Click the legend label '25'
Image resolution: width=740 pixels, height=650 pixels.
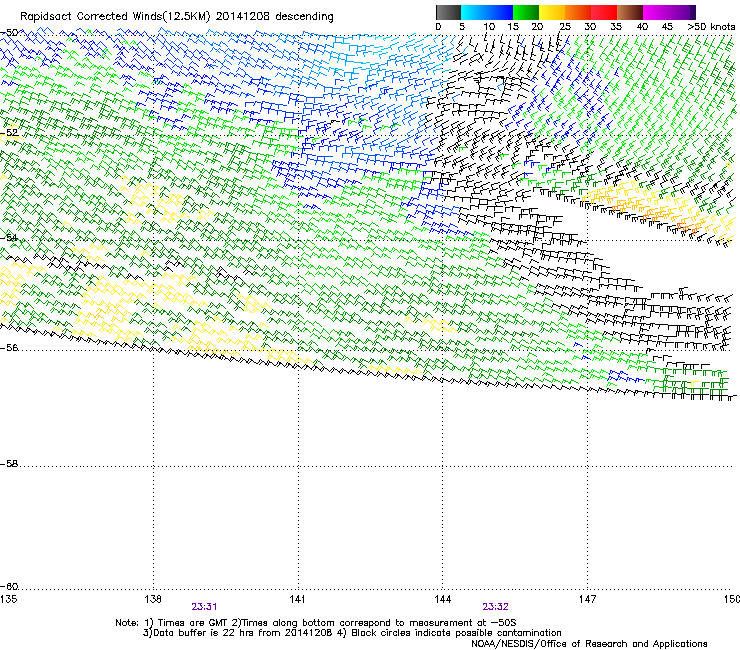pyautogui.click(x=565, y=26)
